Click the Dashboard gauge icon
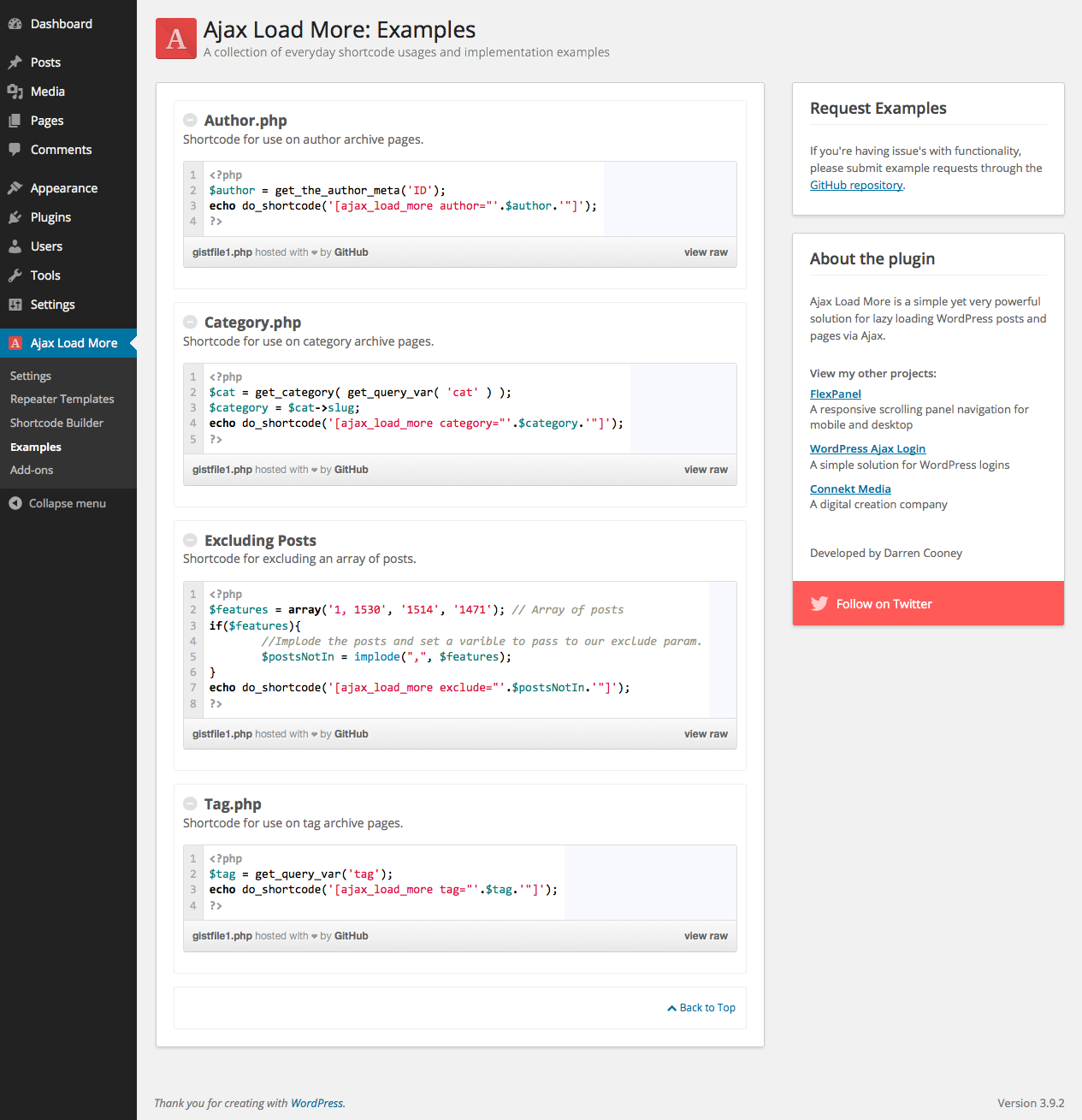 pos(15,24)
